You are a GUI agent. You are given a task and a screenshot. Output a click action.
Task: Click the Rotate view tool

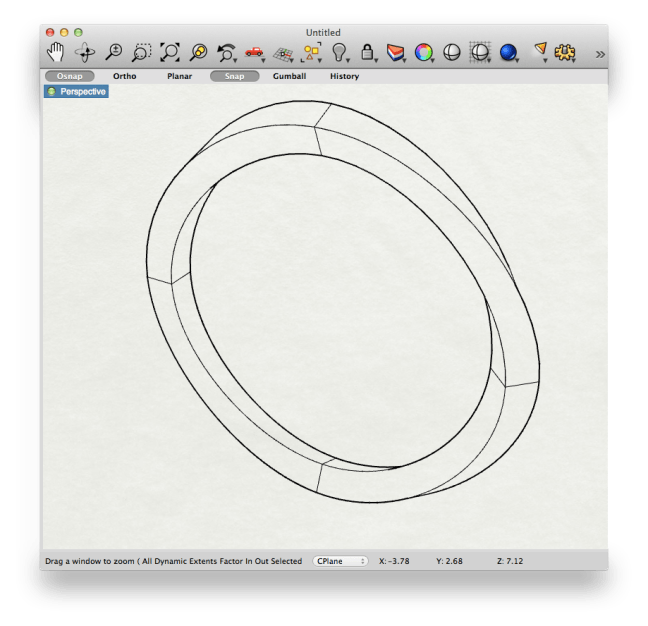point(85,52)
